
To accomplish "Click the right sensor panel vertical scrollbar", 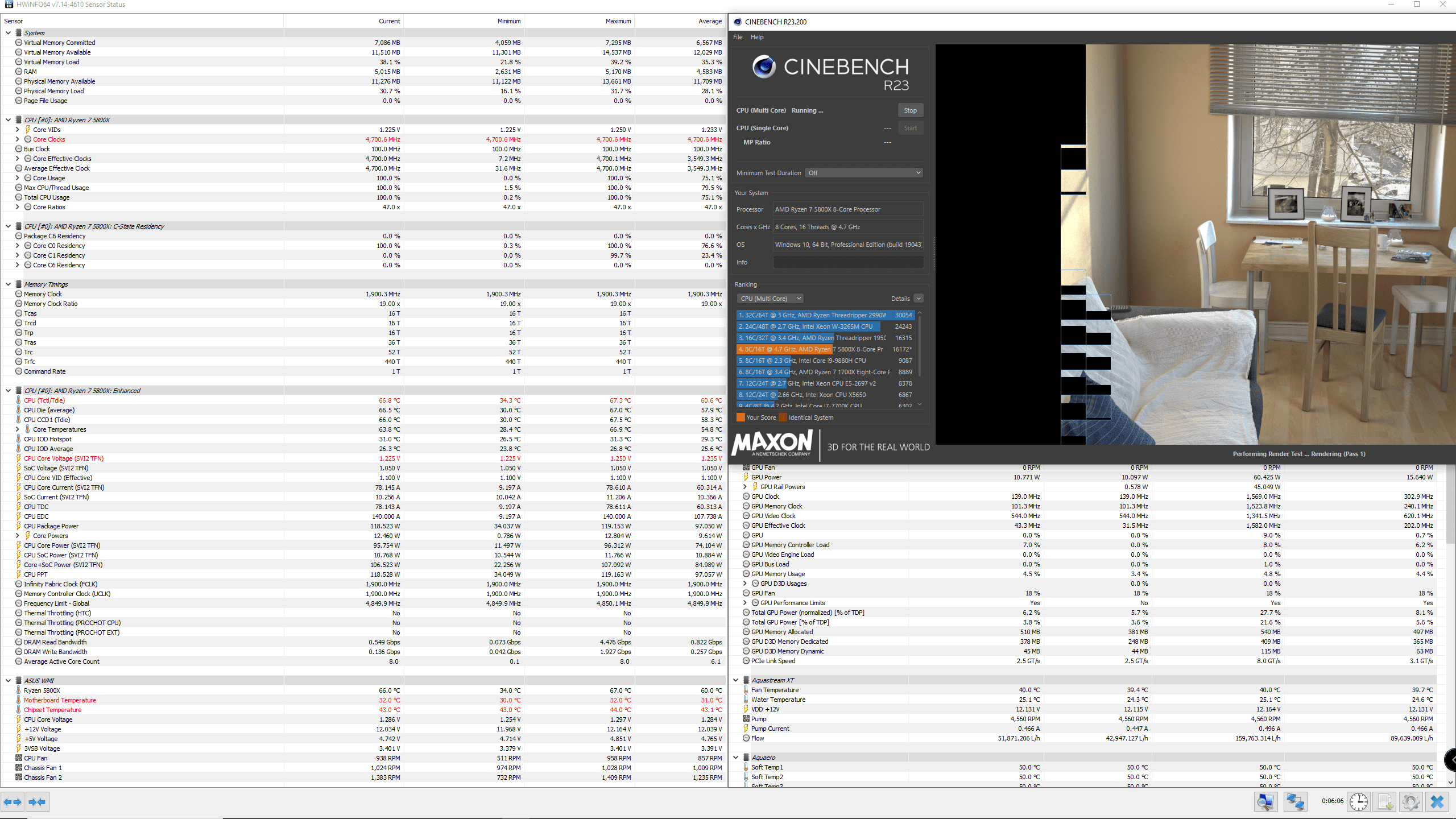I will [1450, 503].
